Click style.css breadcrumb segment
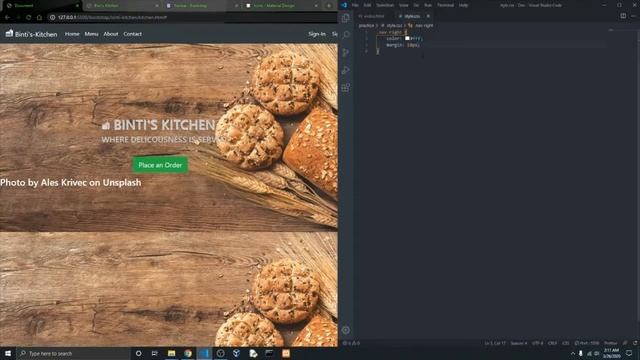 coord(395,25)
